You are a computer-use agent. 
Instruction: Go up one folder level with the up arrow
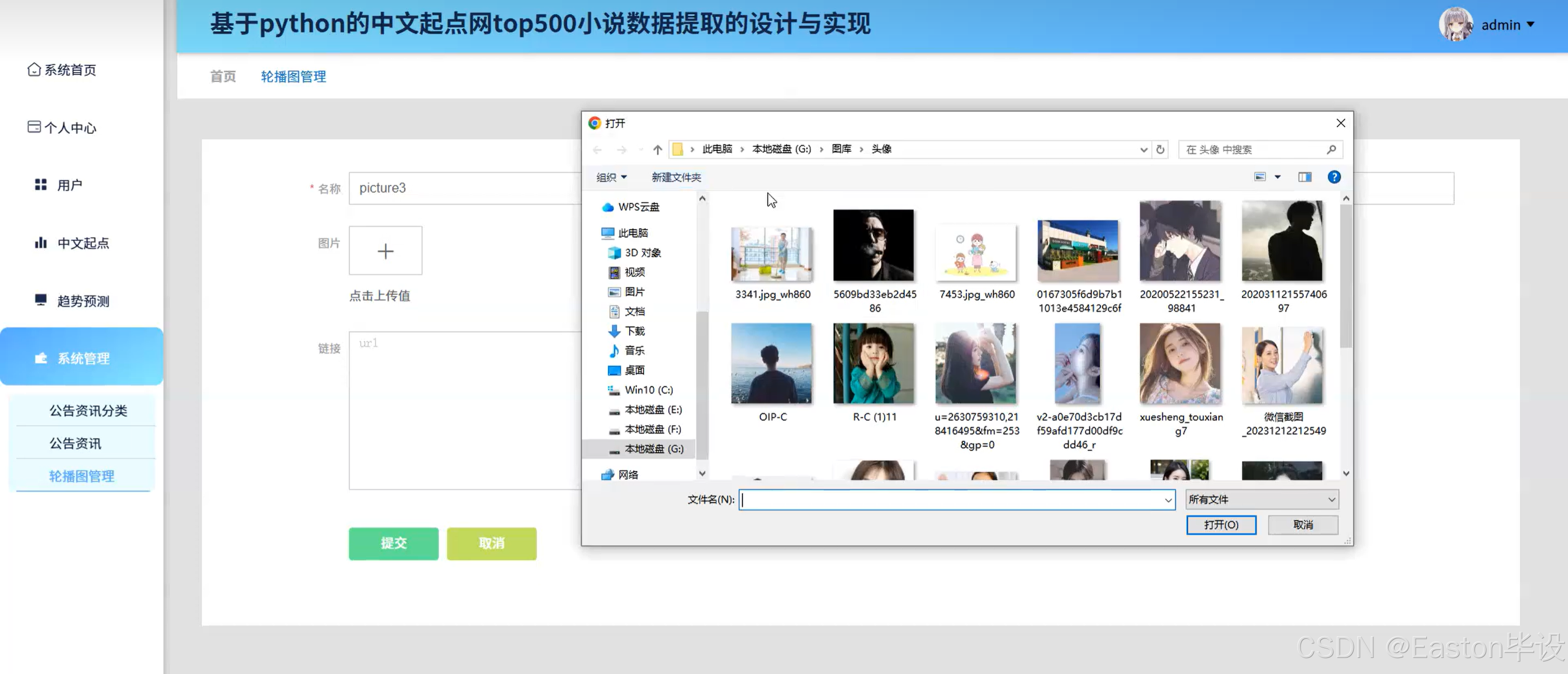click(x=657, y=149)
